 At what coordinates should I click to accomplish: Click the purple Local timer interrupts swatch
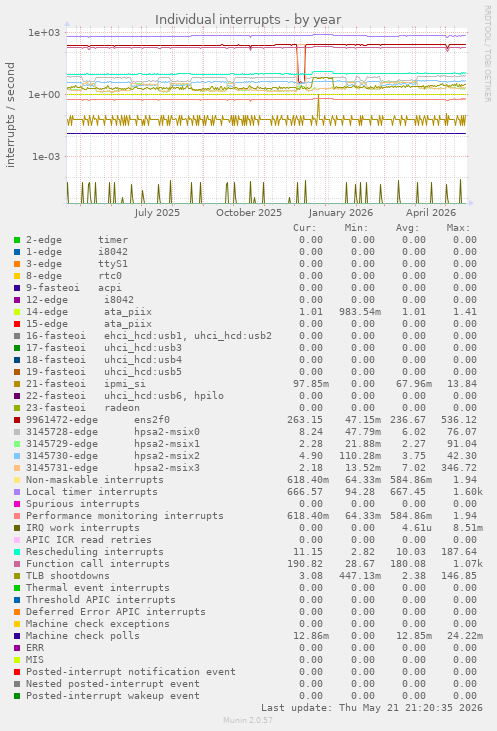pyautogui.click(x=17, y=492)
